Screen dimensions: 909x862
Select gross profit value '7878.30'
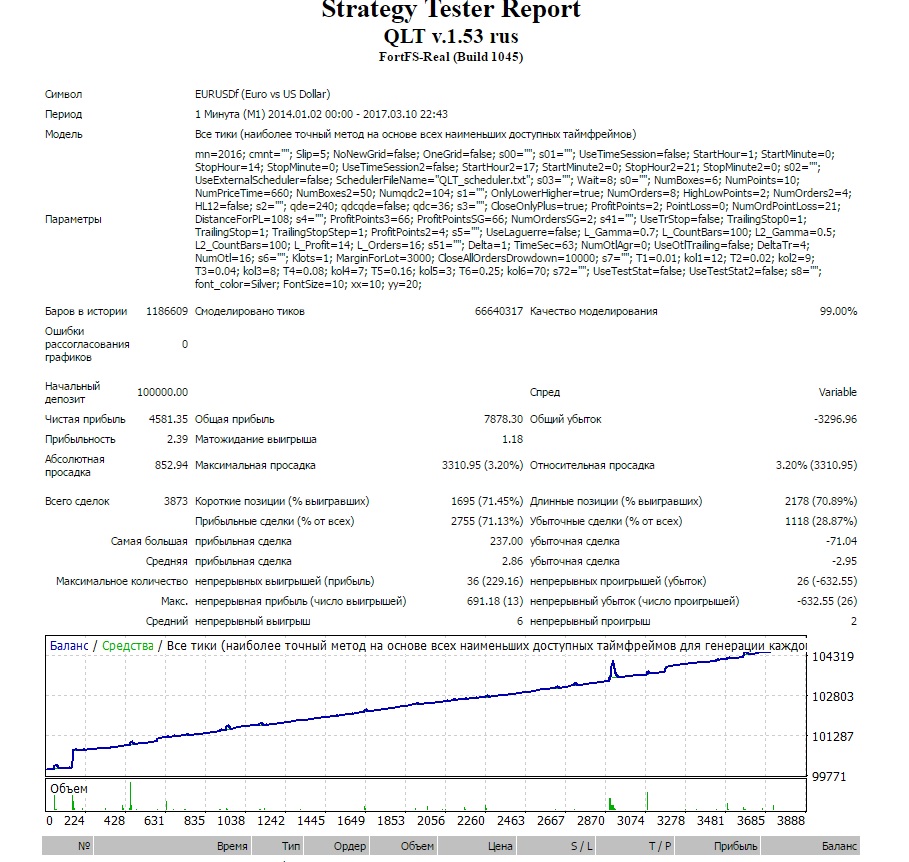pos(503,419)
